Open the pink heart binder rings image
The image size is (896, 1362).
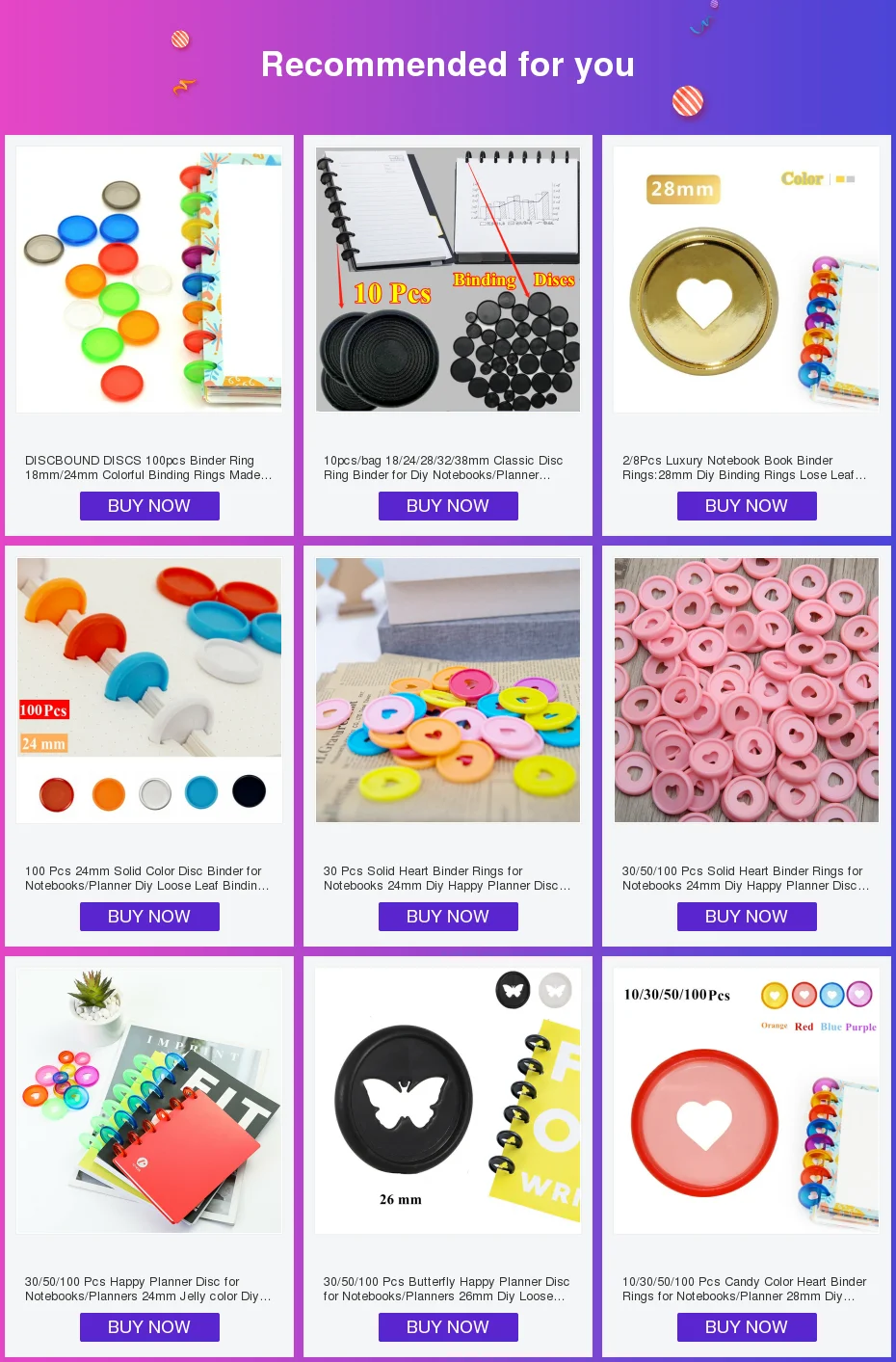pyautogui.click(x=747, y=690)
